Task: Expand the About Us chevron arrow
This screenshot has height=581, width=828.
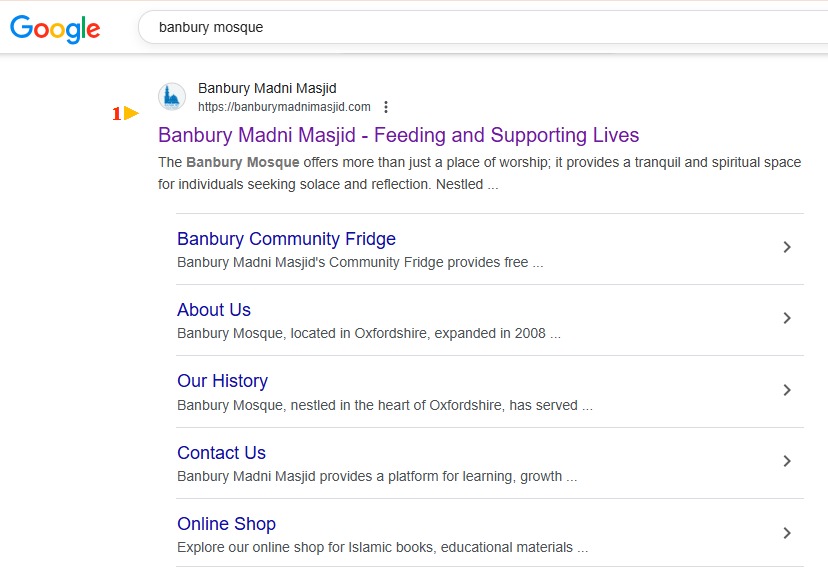Action: click(x=787, y=318)
